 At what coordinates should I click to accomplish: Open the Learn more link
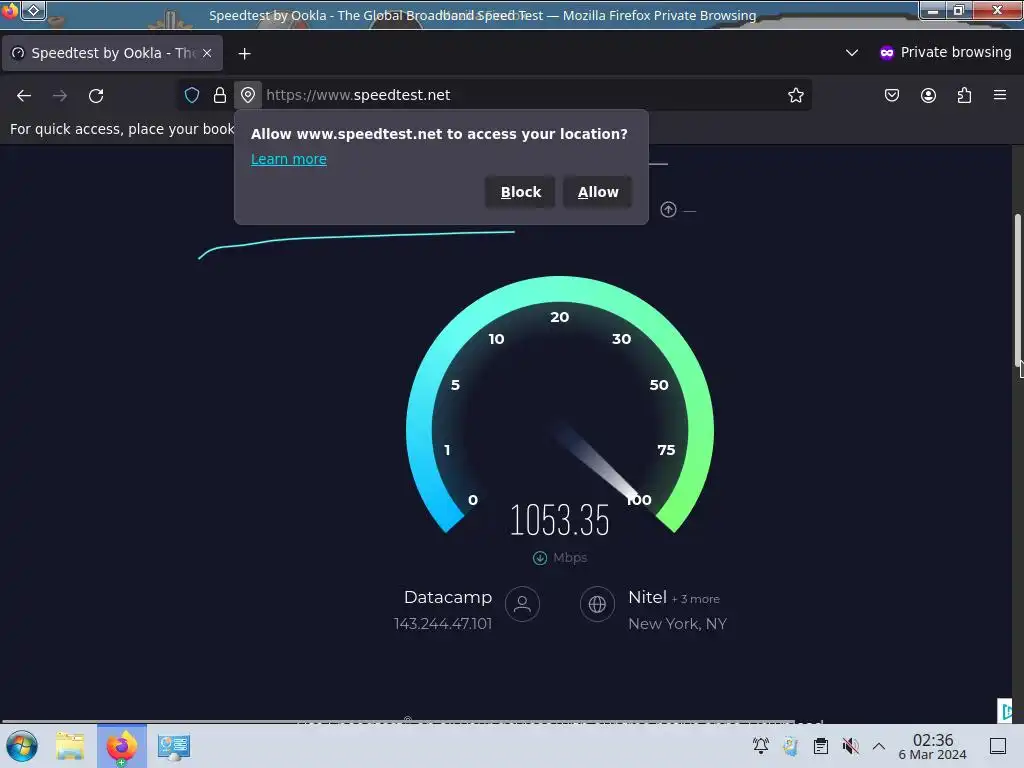pos(289,159)
